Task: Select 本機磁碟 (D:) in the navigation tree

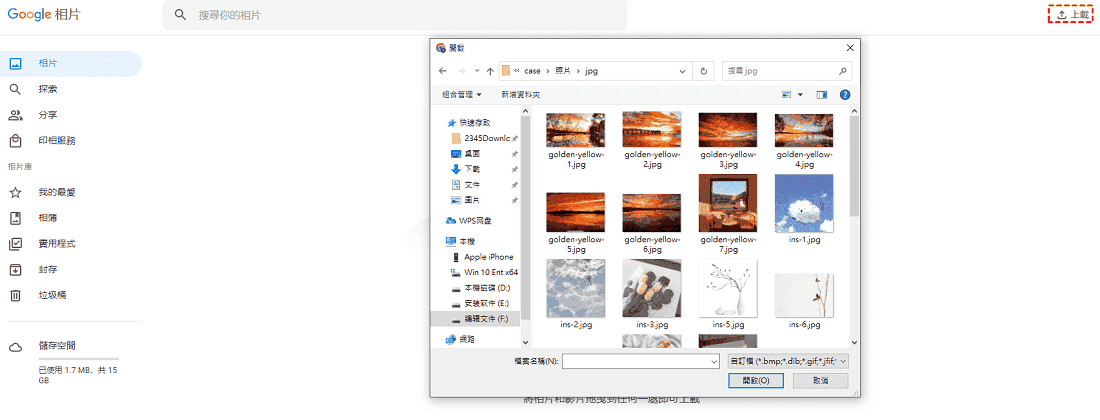Action: 487,287
